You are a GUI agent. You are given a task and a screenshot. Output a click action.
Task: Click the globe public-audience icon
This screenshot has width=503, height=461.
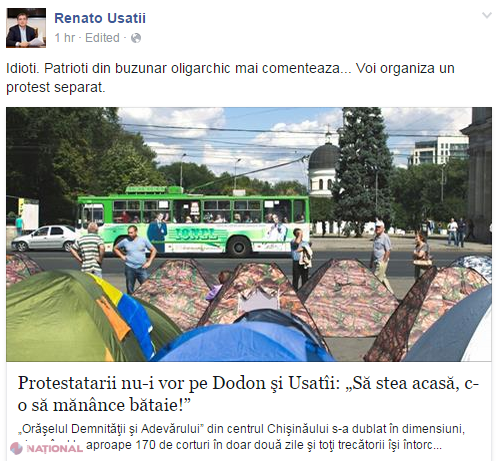(x=136, y=38)
